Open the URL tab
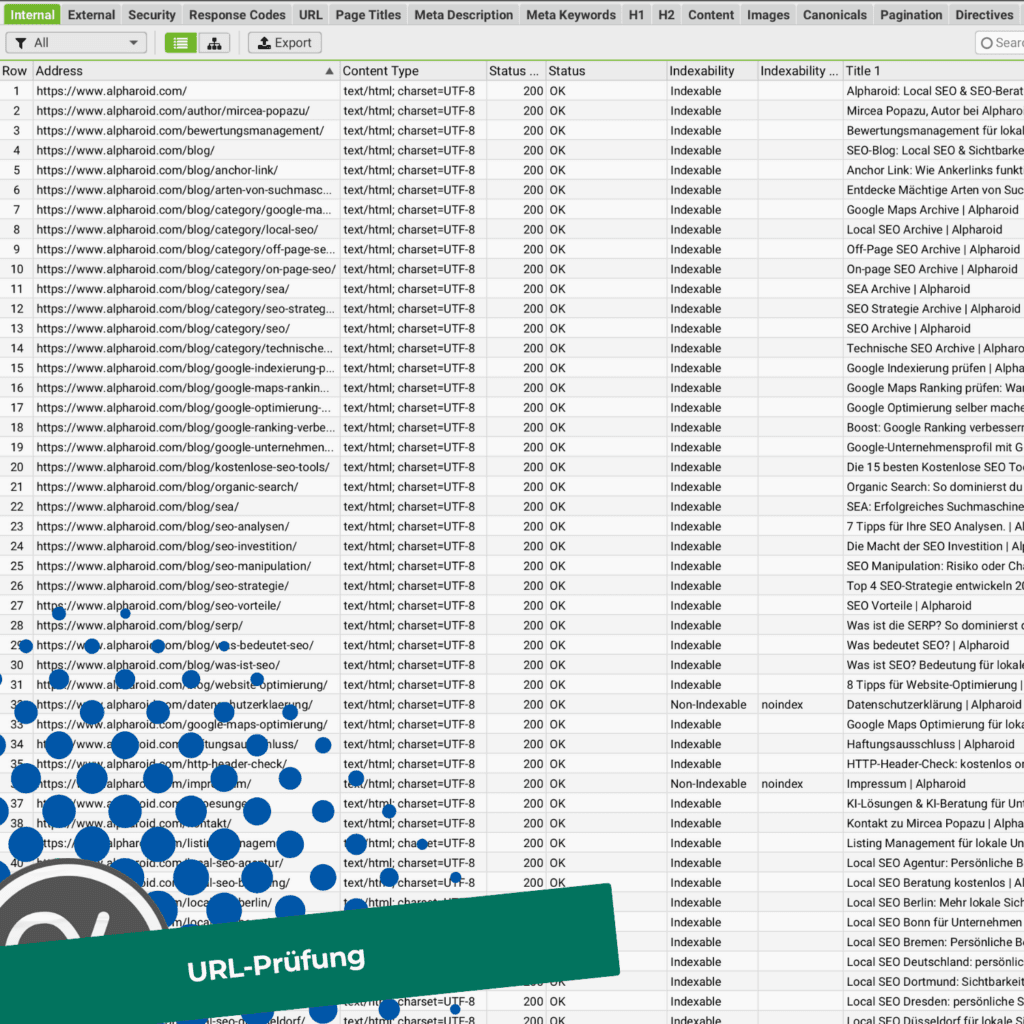This screenshot has width=1024, height=1024. [310, 14]
